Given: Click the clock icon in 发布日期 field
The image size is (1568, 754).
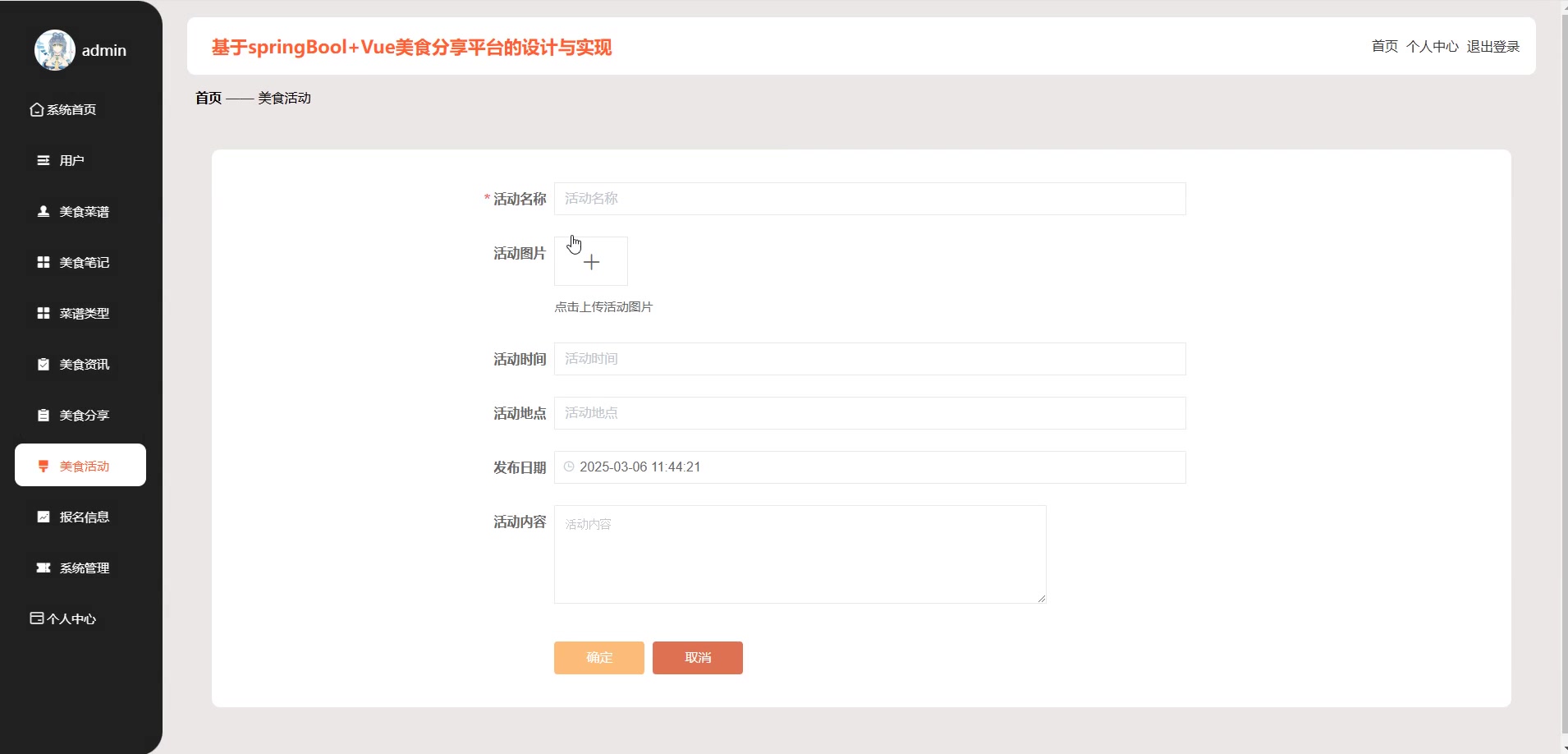Looking at the screenshot, I should [x=570, y=467].
